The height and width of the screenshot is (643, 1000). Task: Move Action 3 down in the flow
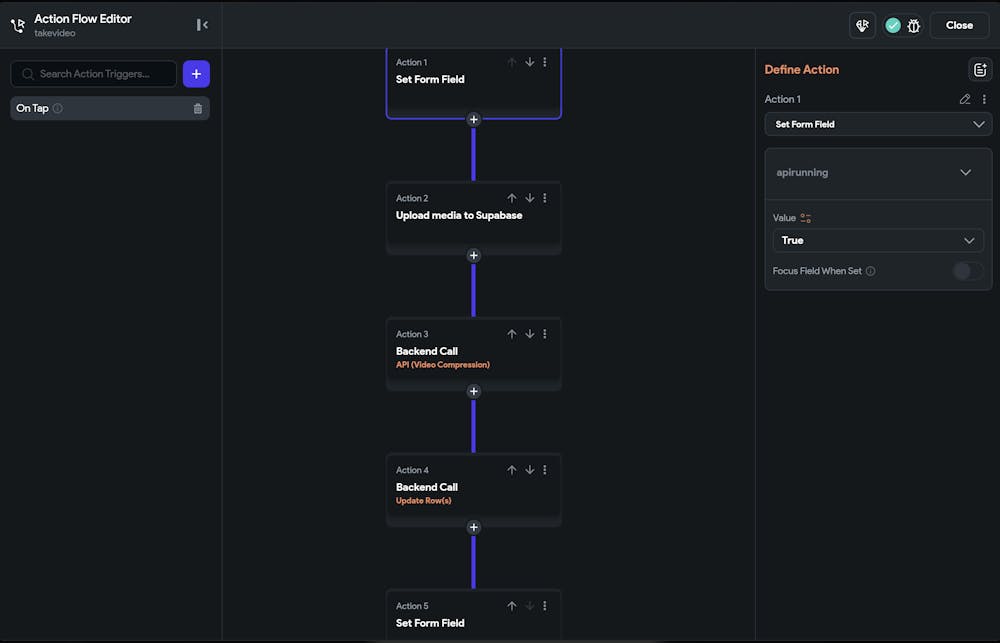pyautogui.click(x=530, y=334)
